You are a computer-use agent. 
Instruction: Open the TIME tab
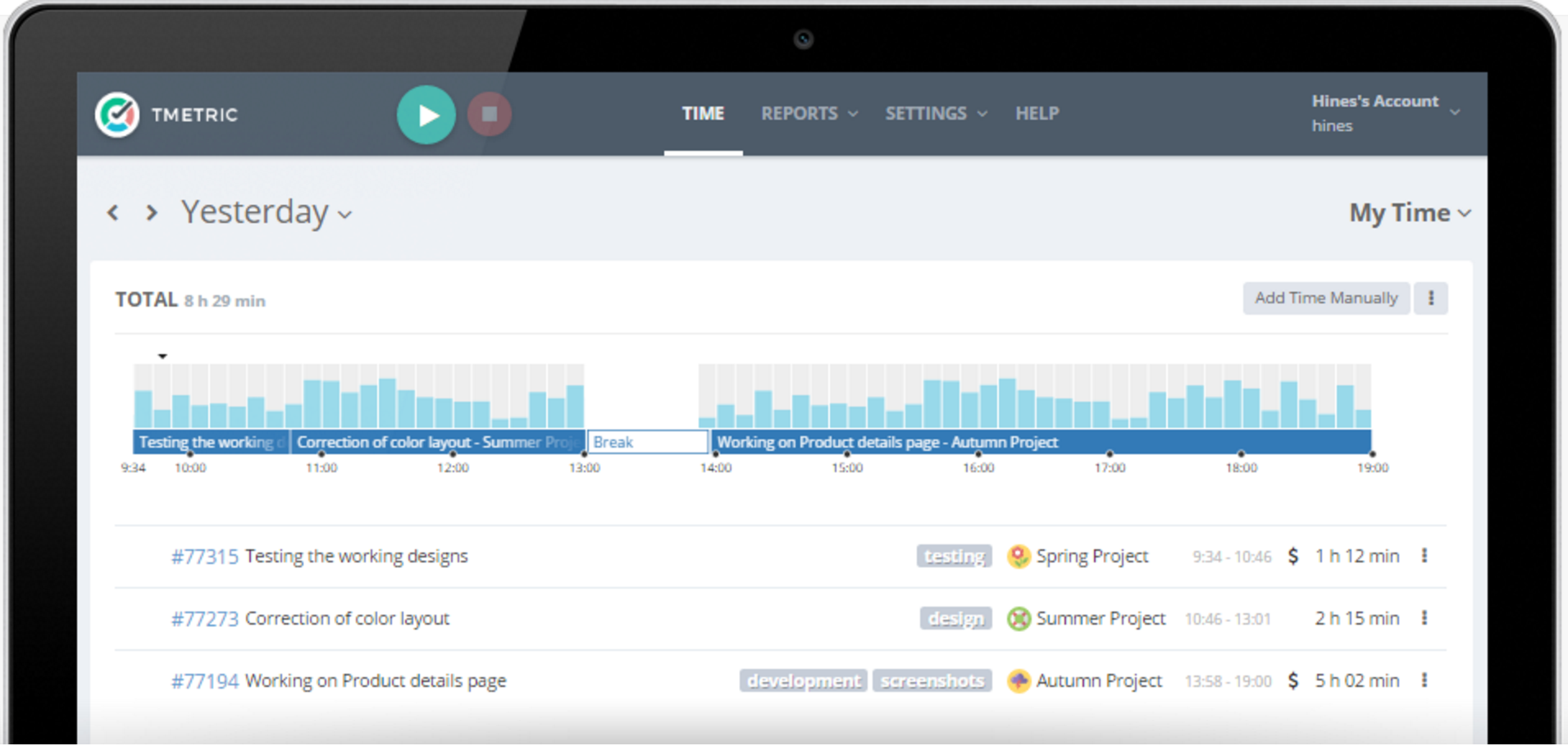point(703,113)
